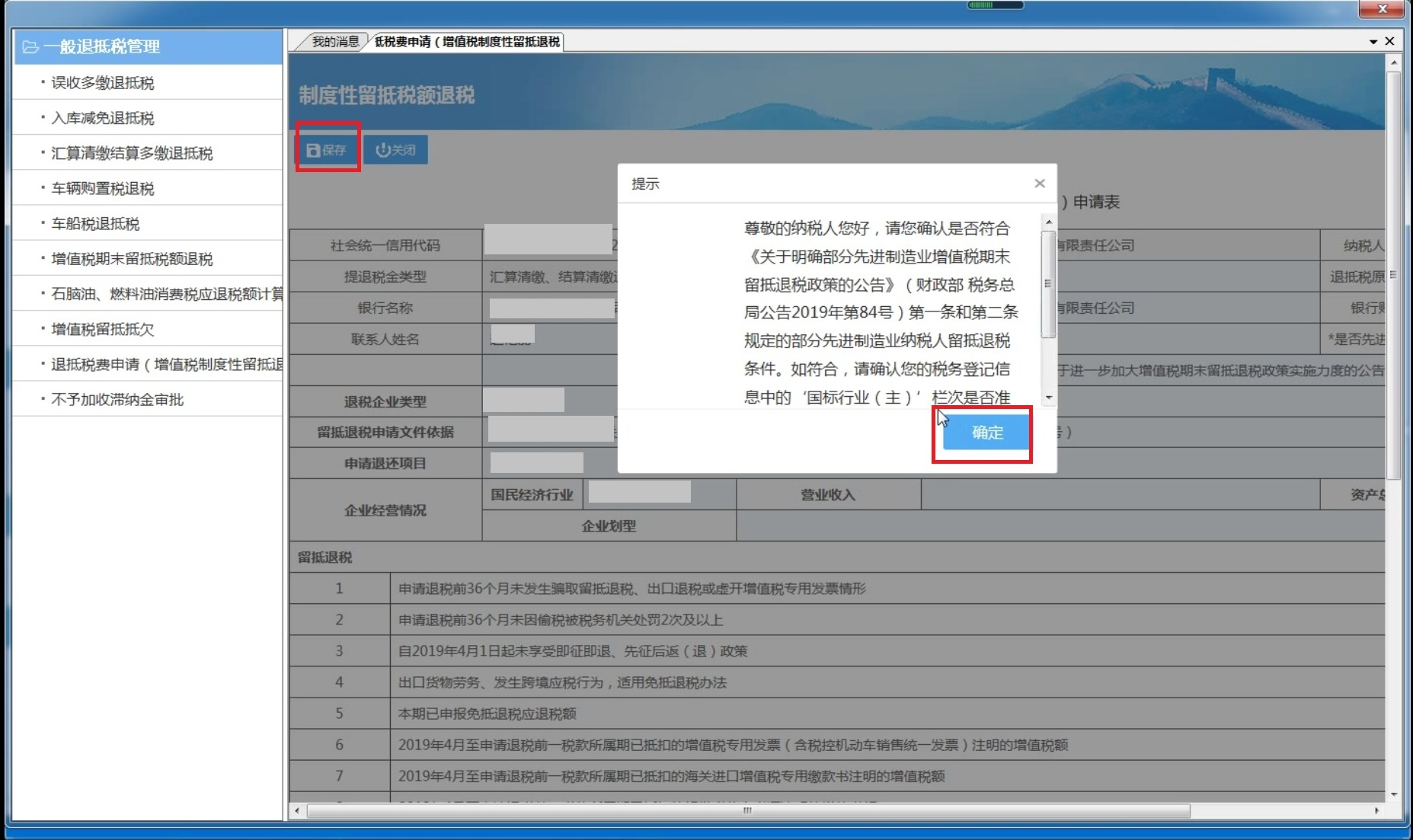The width and height of the screenshot is (1413, 840).
Task: Select 车辆购置税退税 menu item
Action: (x=103, y=188)
